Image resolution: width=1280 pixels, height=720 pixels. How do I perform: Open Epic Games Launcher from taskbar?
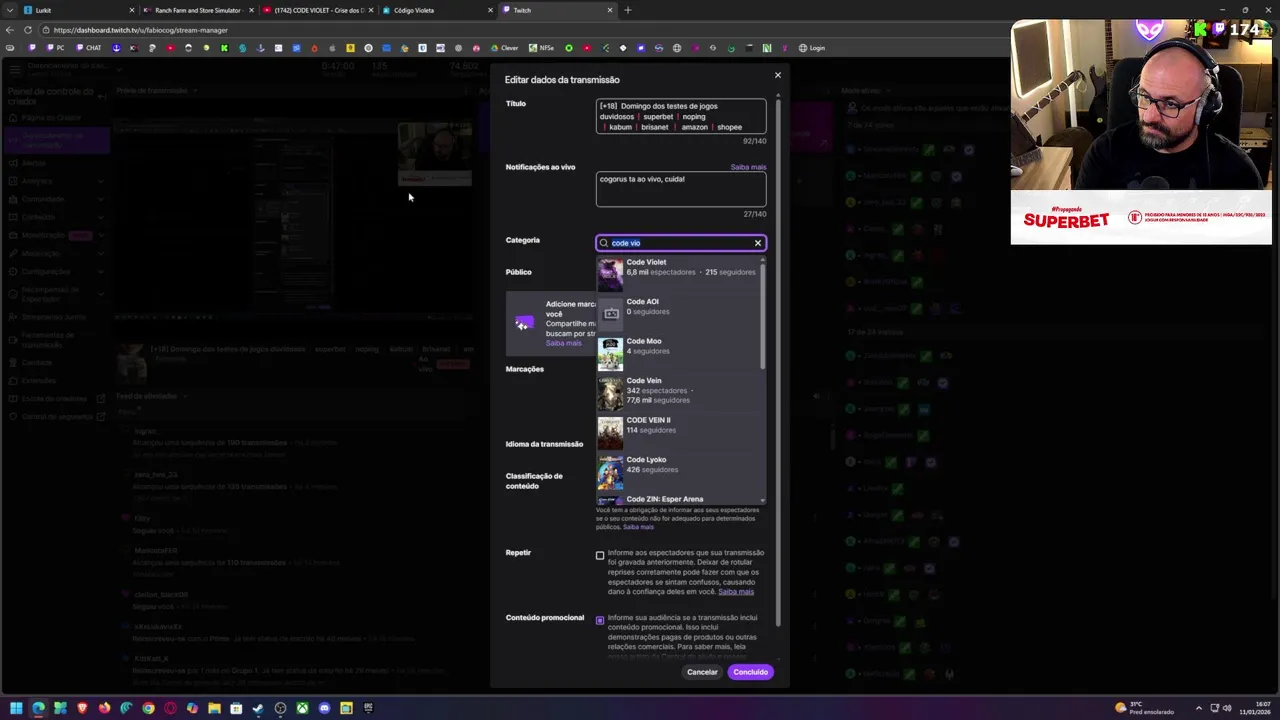tap(368, 709)
